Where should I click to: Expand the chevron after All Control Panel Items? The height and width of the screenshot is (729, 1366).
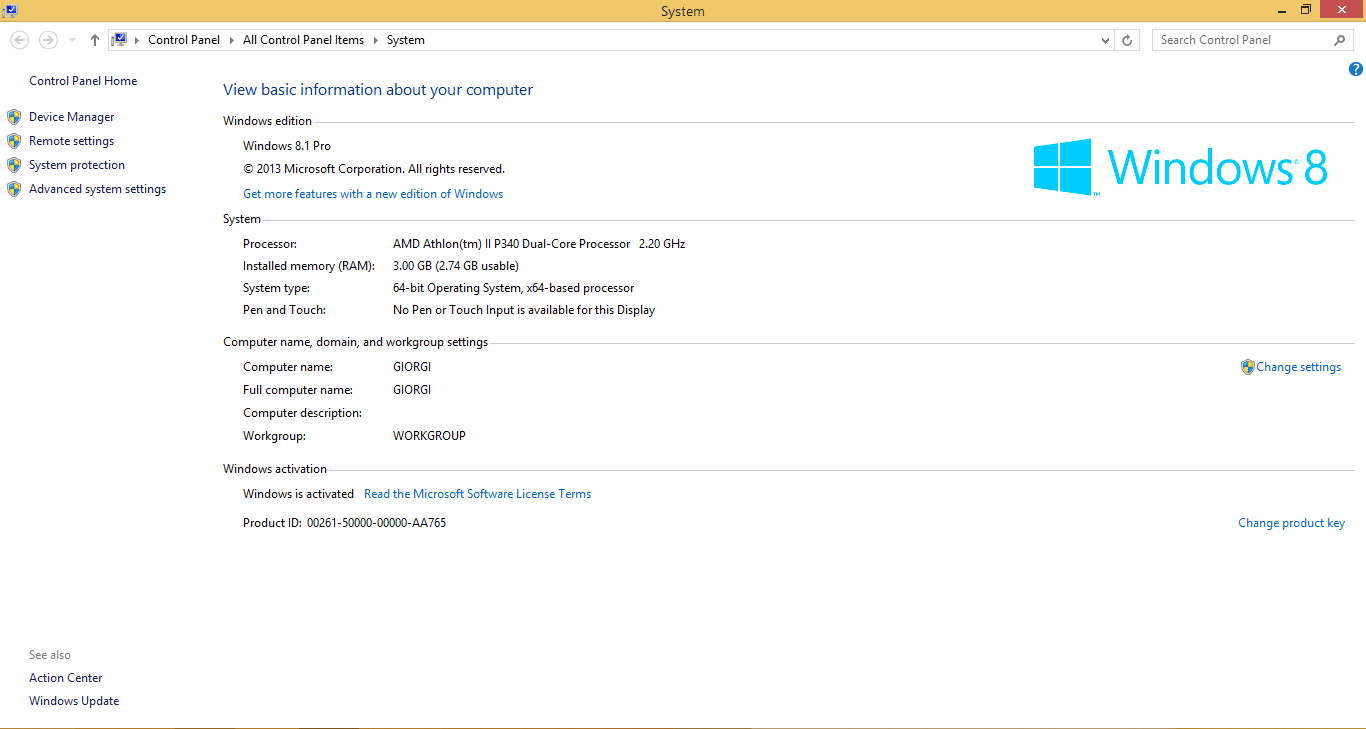[376, 40]
